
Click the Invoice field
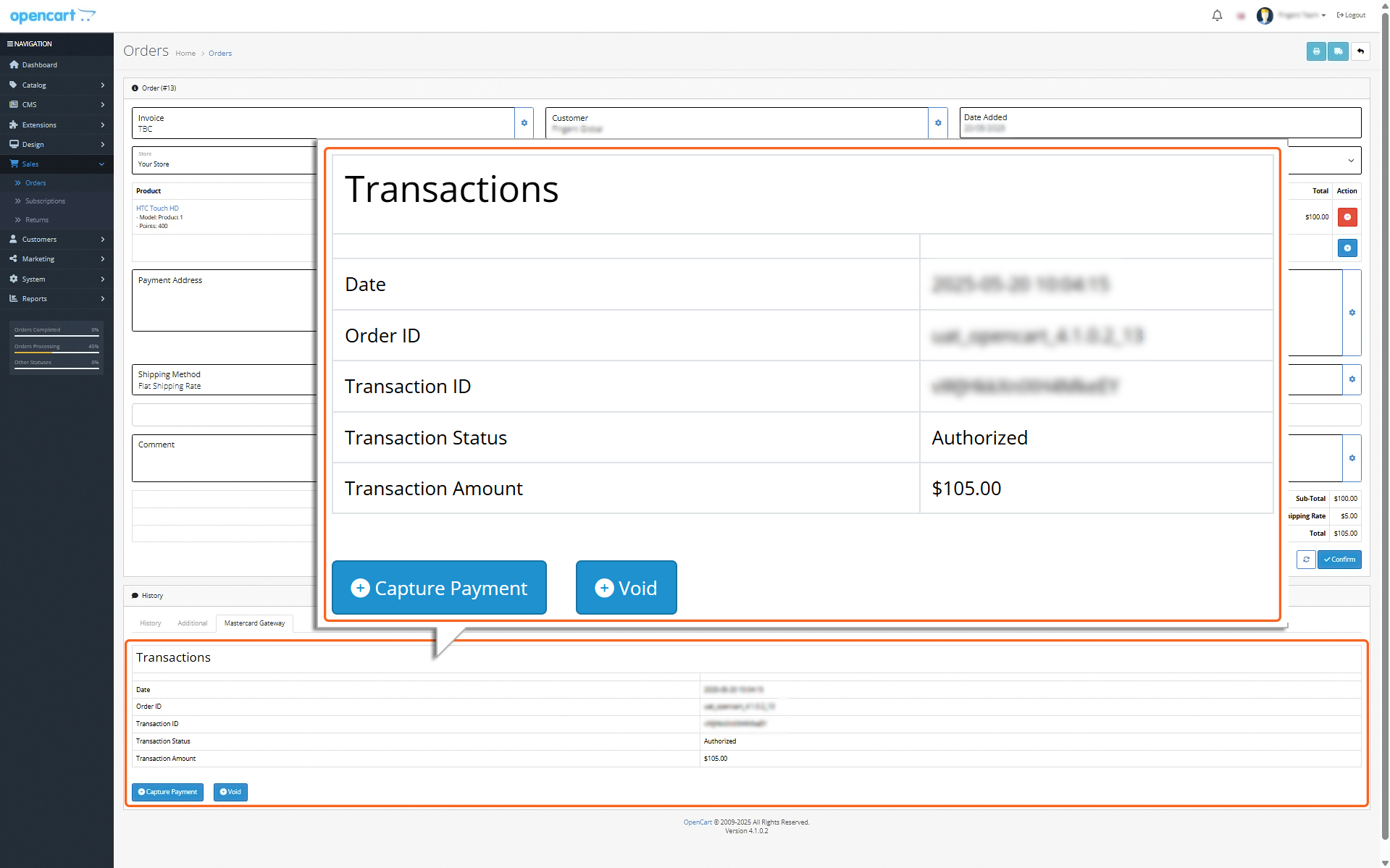point(323,123)
